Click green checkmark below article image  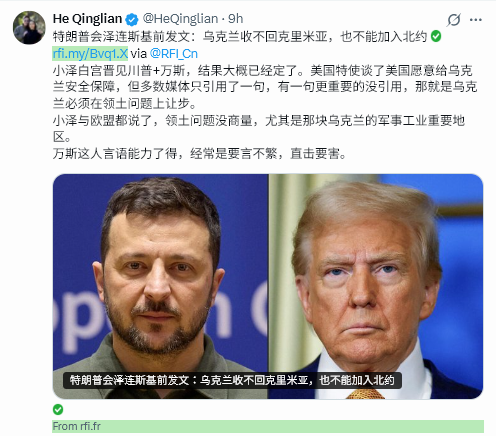[x=58, y=409]
